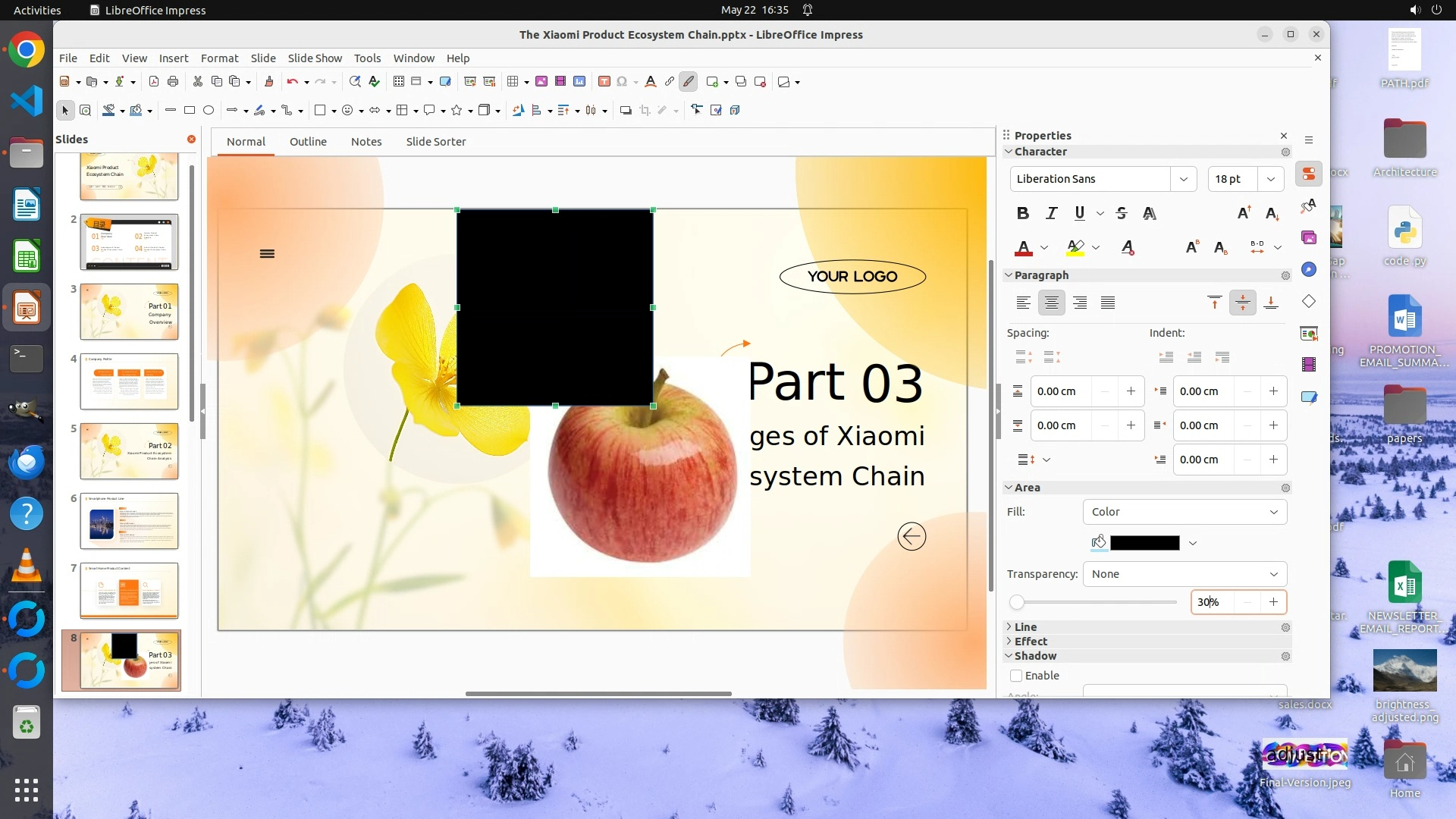Toggle center paragraph alignment
Screen dimensions: 1456x819
point(1051,303)
